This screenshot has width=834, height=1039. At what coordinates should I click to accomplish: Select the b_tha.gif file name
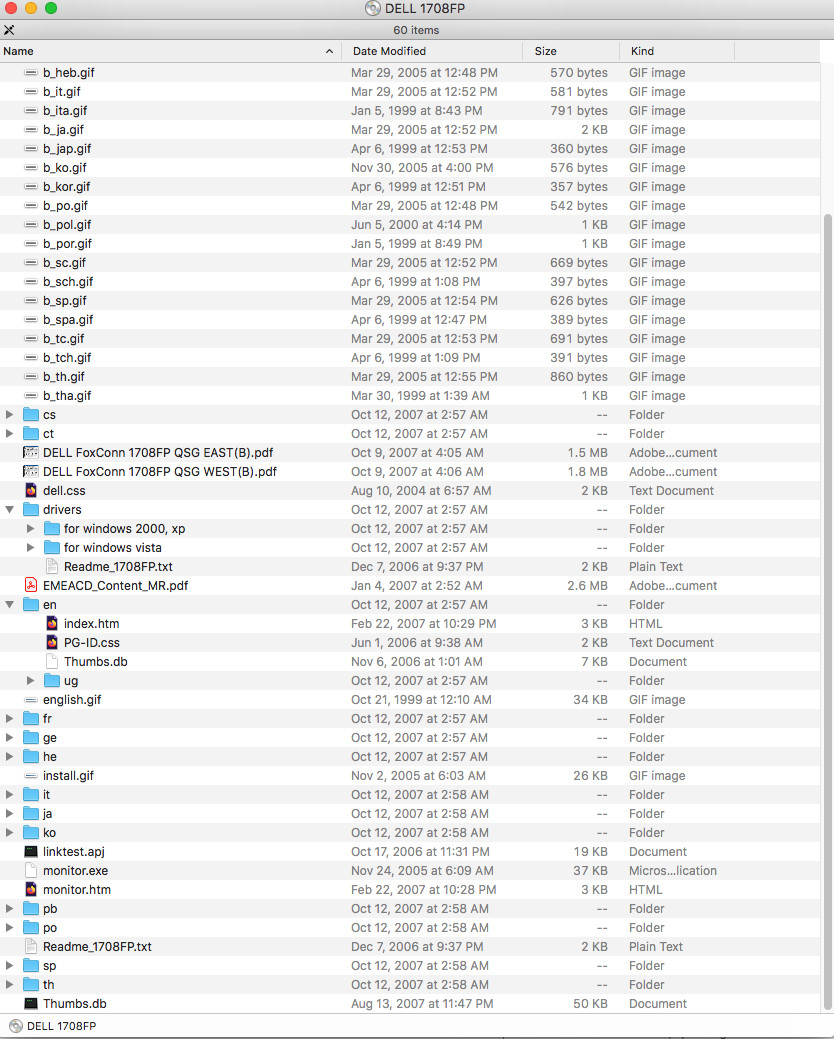point(67,396)
